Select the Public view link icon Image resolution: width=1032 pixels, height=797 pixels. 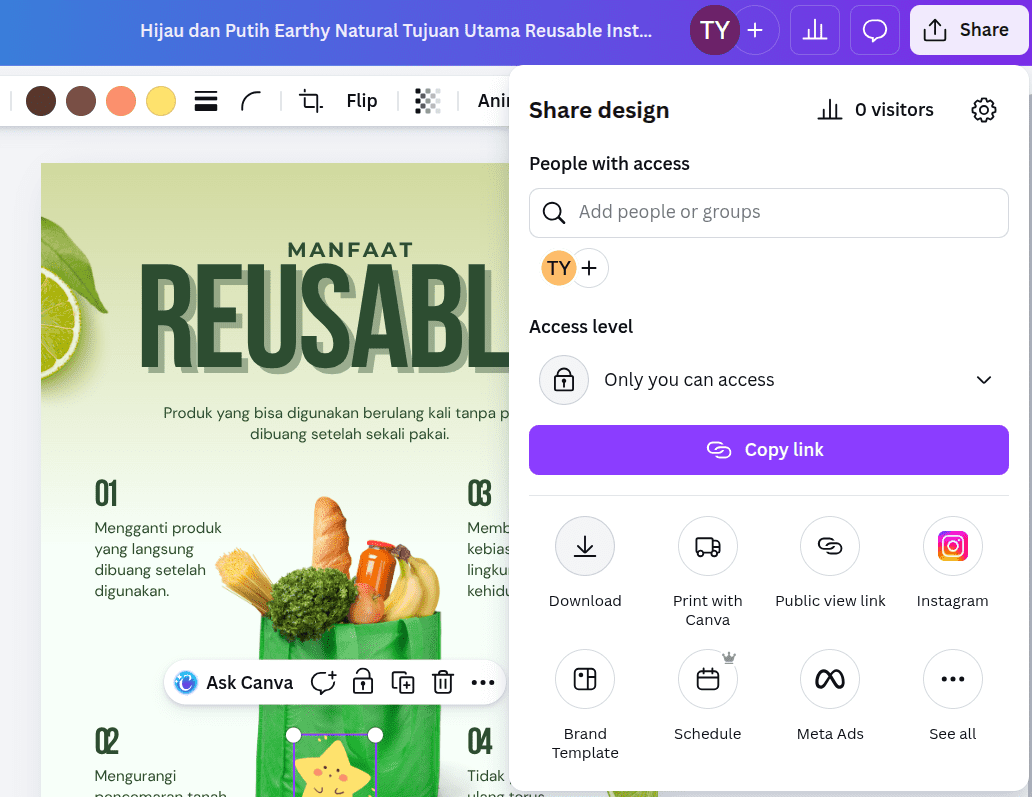(830, 546)
